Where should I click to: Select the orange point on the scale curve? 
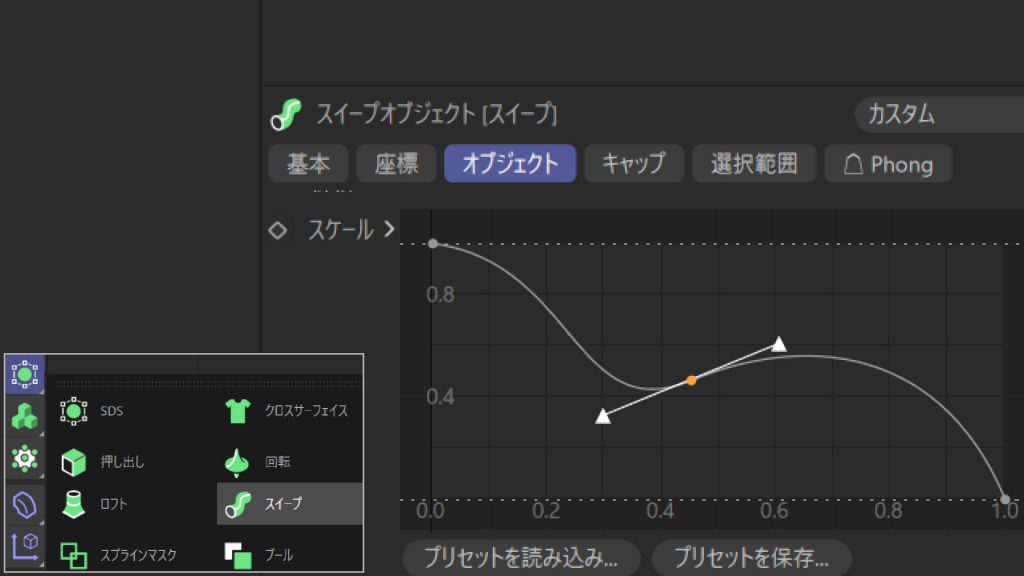tap(690, 380)
